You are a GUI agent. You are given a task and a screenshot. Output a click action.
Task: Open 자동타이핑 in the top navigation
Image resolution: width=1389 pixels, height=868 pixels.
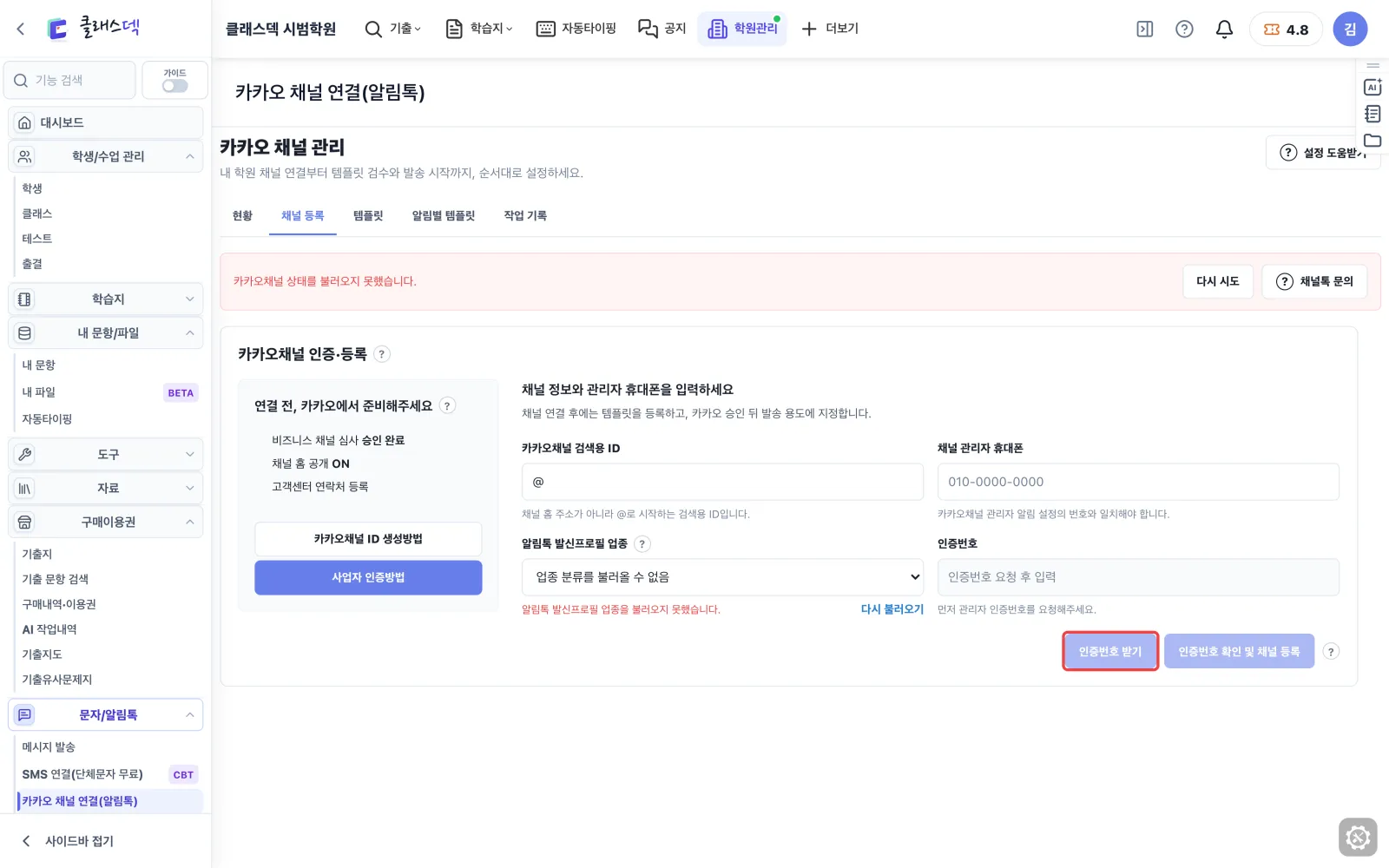coord(576,29)
